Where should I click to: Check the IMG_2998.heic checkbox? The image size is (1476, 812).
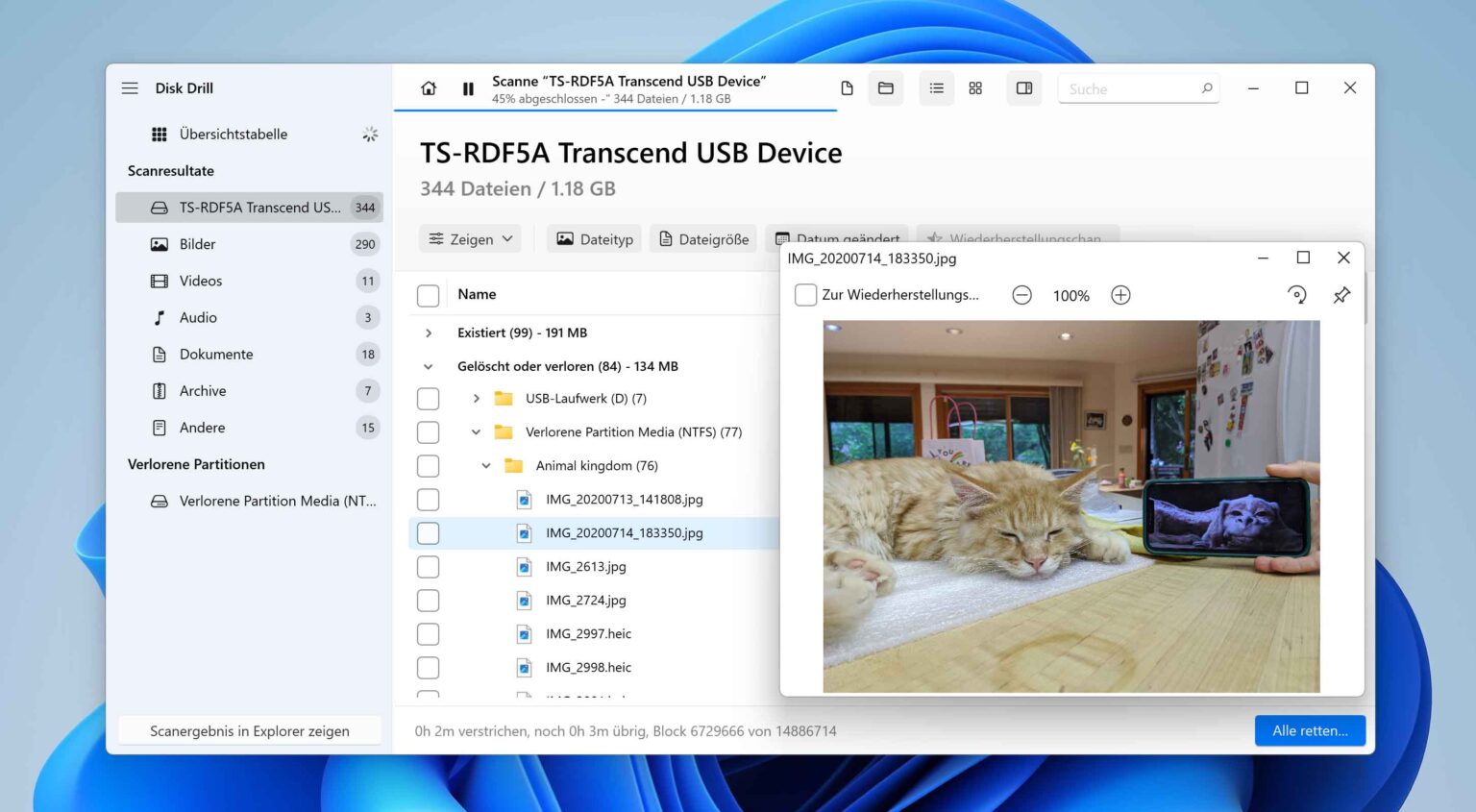click(429, 668)
